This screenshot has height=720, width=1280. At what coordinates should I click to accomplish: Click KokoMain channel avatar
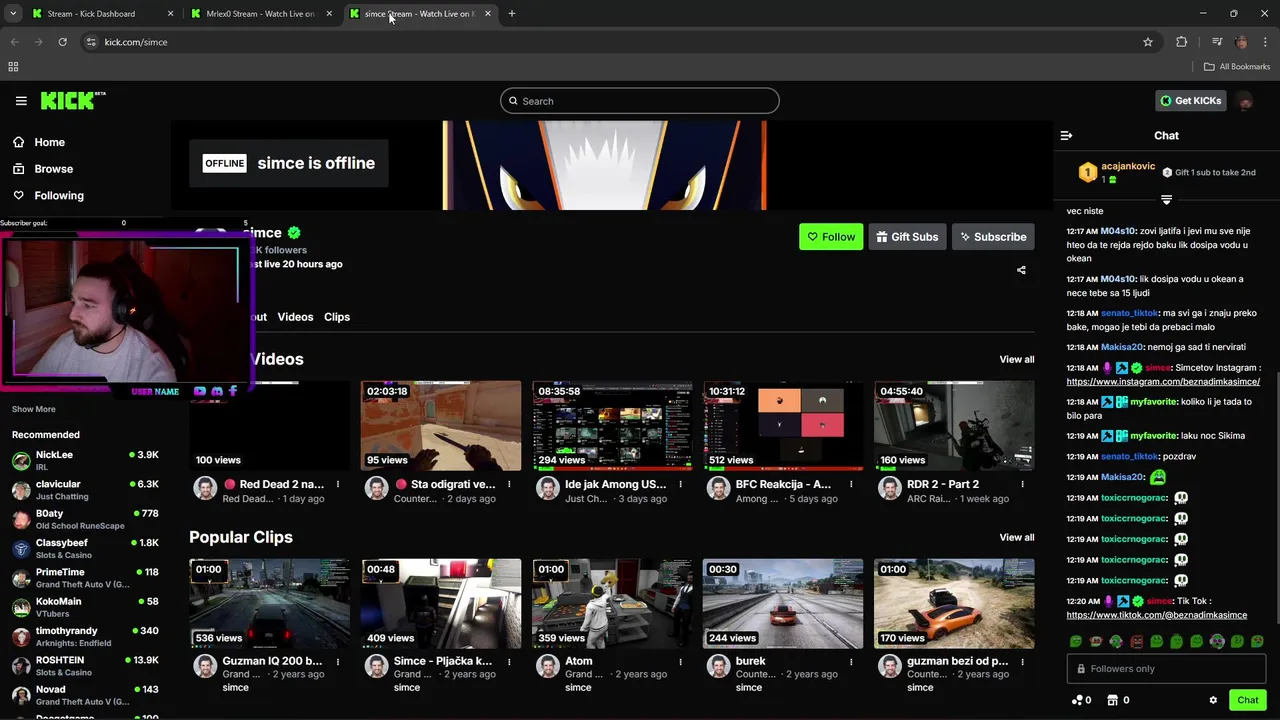[21, 607]
